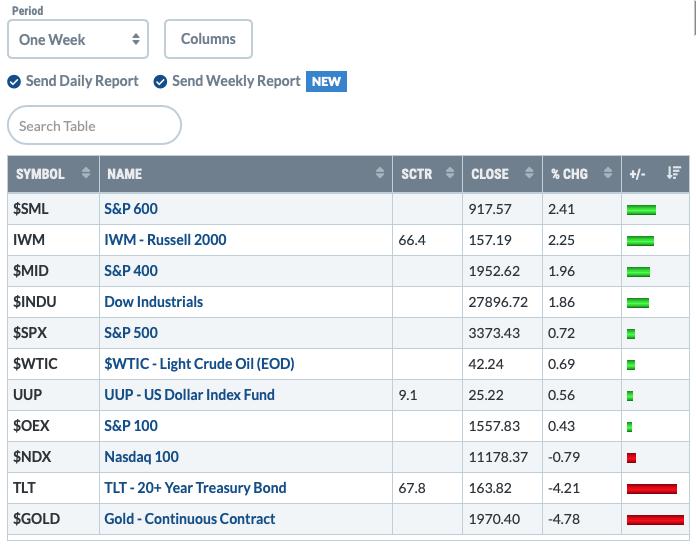The image size is (696, 547).
Task: Click the red change bar for Nasdaq 100
Action: point(632,458)
